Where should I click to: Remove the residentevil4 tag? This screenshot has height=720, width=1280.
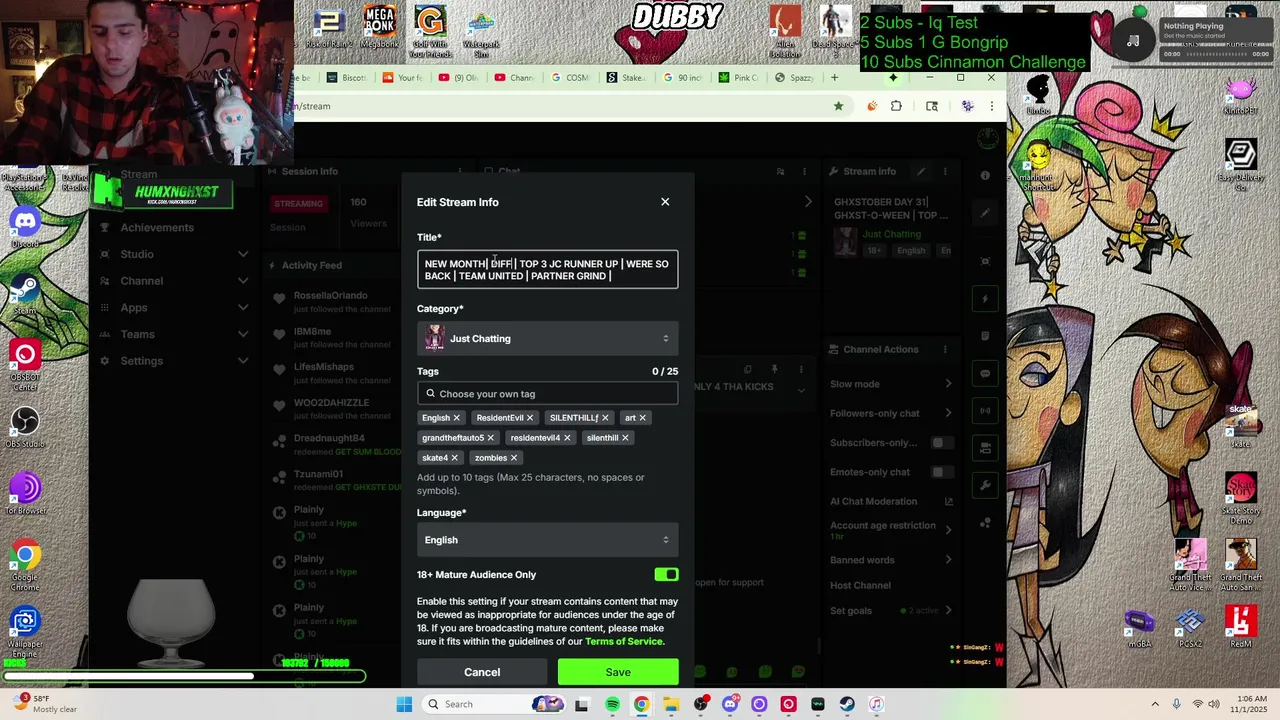click(567, 438)
